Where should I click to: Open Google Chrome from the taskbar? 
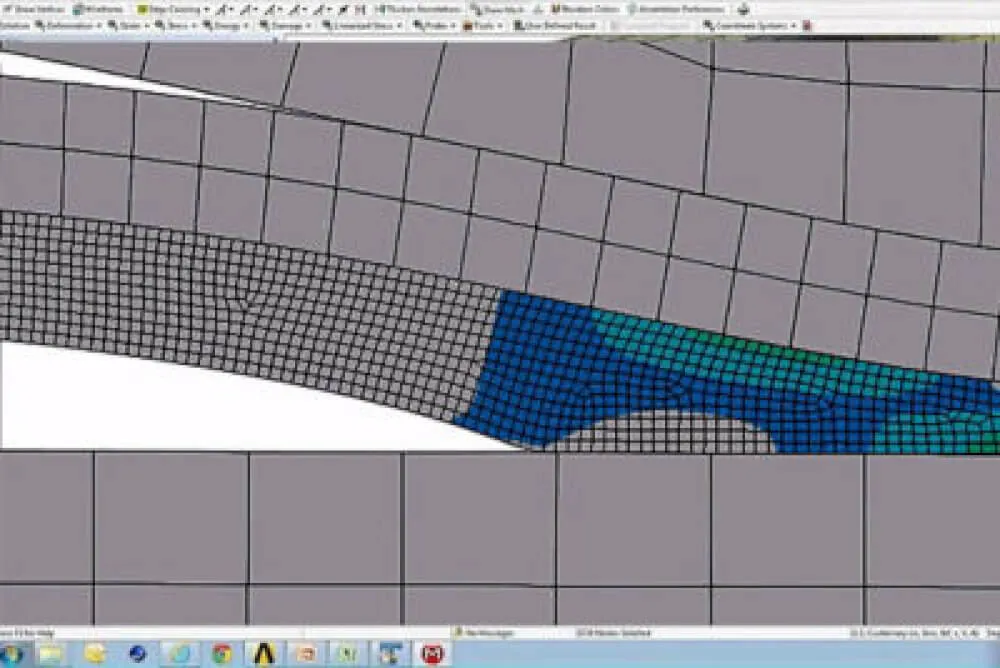point(222,654)
